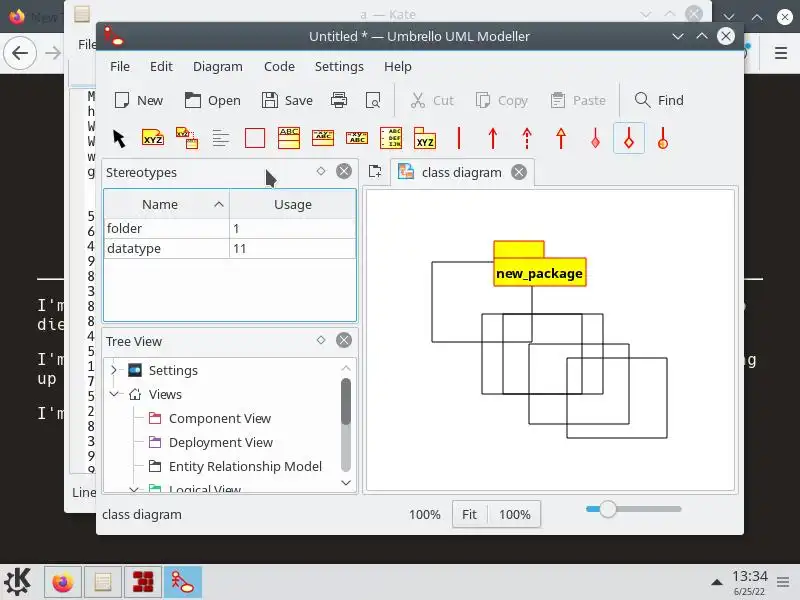This screenshot has height=600, width=800.
Task: Pick the Note tool in diagram toolbar
Action: [x=153, y=138]
